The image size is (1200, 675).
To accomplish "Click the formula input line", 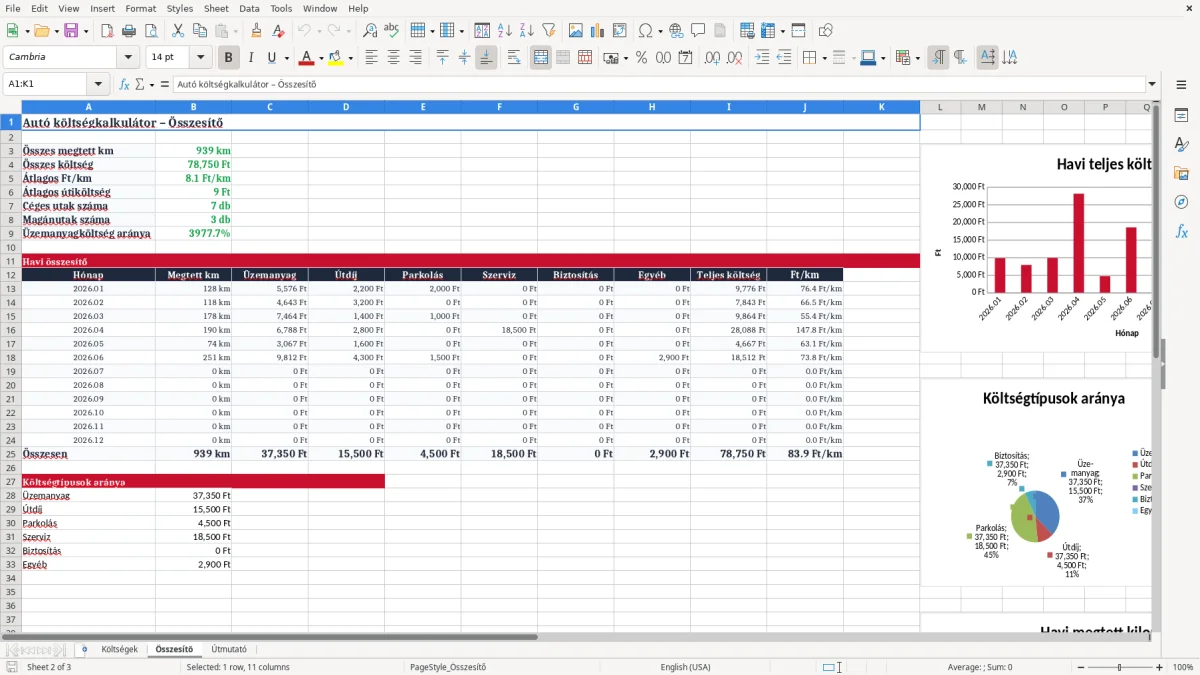I will point(658,84).
